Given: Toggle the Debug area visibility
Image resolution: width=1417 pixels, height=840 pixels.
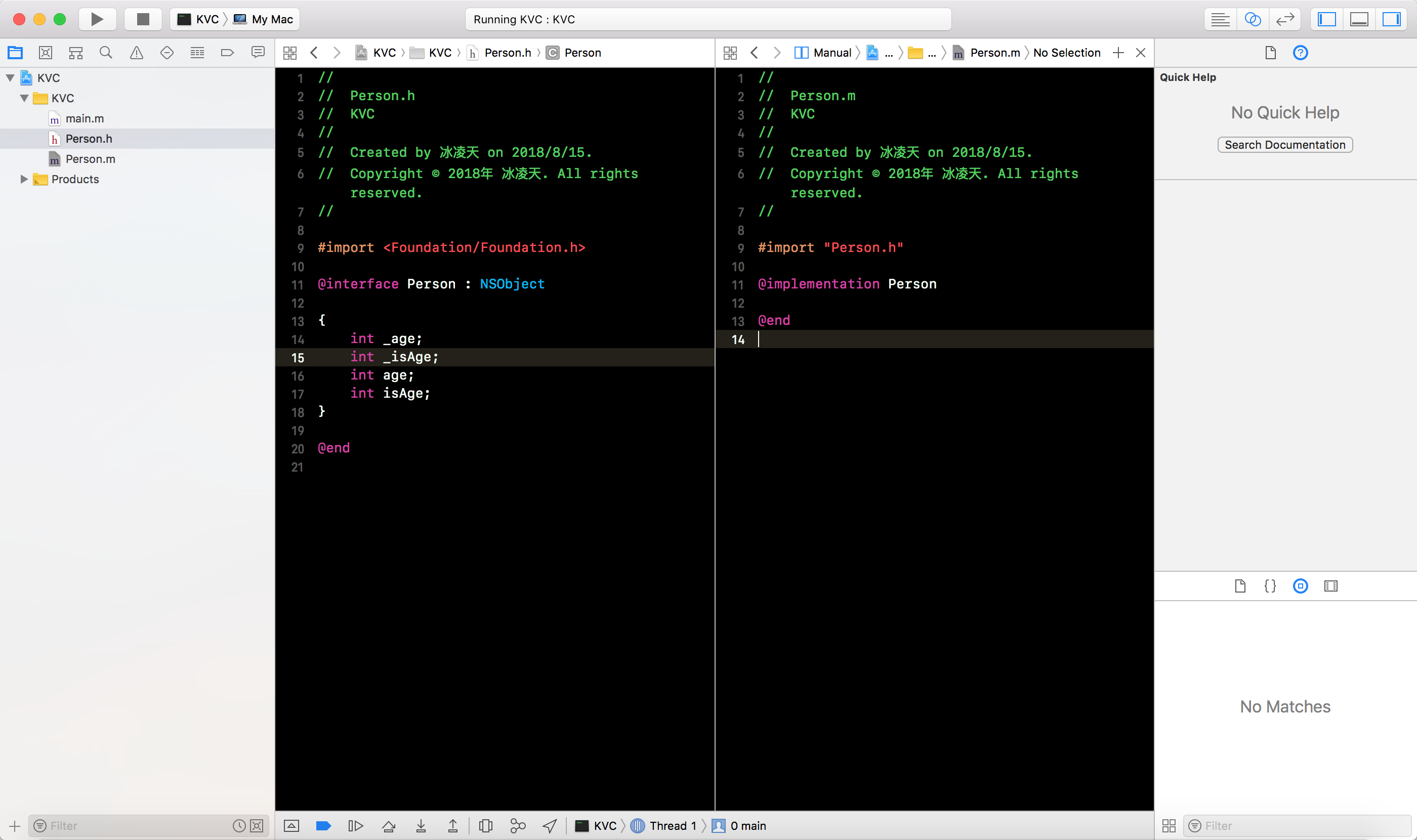Looking at the screenshot, I should click(1359, 19).
